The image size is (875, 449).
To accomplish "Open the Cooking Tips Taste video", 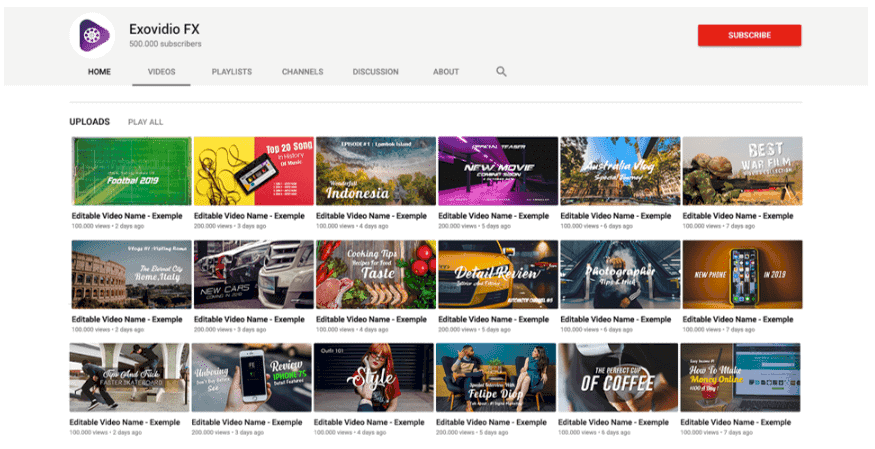I will click(x=375, y=274).
